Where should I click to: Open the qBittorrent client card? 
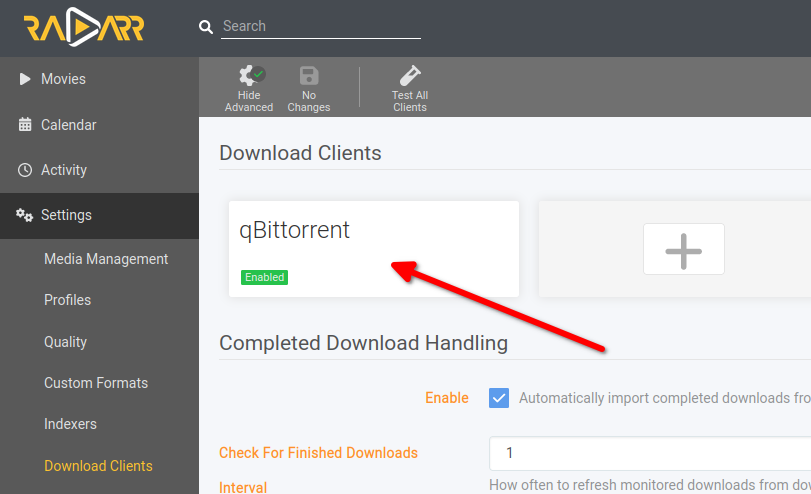pyautogui.click(x=374, y=249)
